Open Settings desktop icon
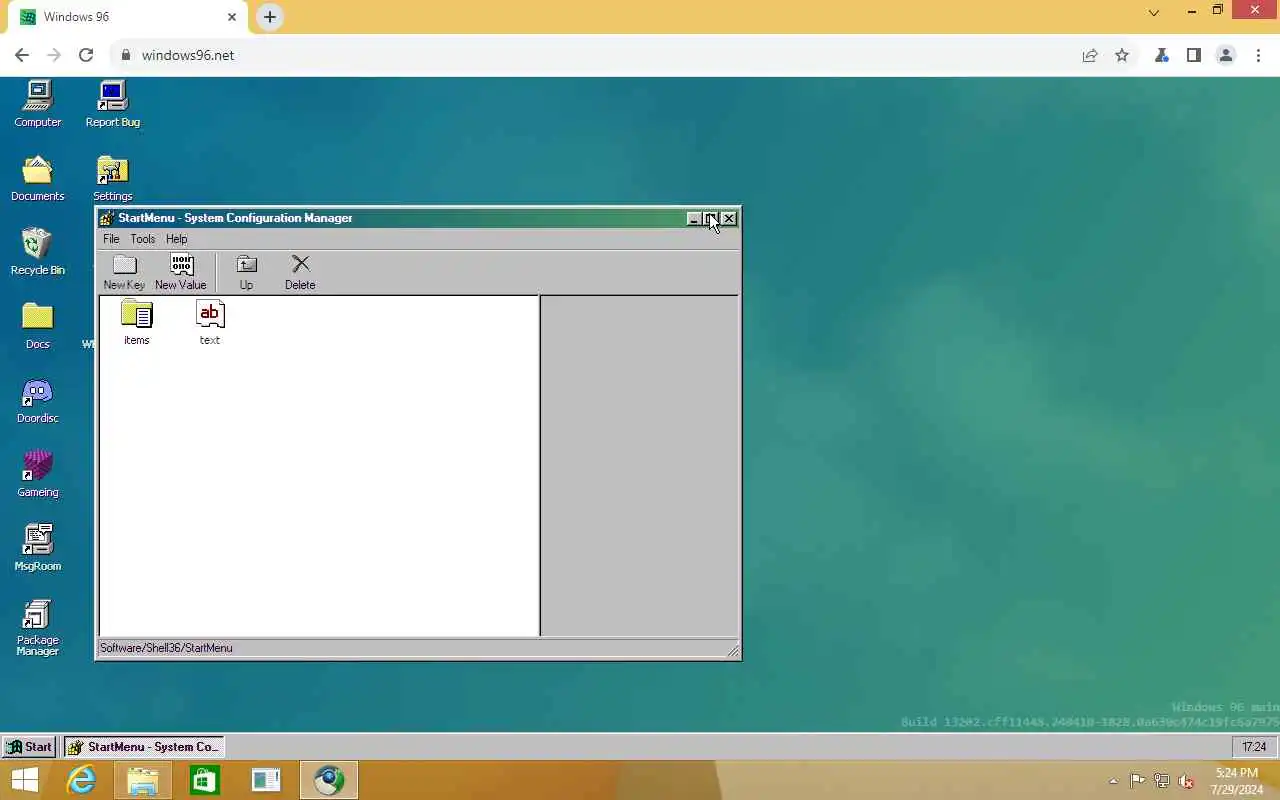Screen dimensions: 1280x800 coord(113,178)
